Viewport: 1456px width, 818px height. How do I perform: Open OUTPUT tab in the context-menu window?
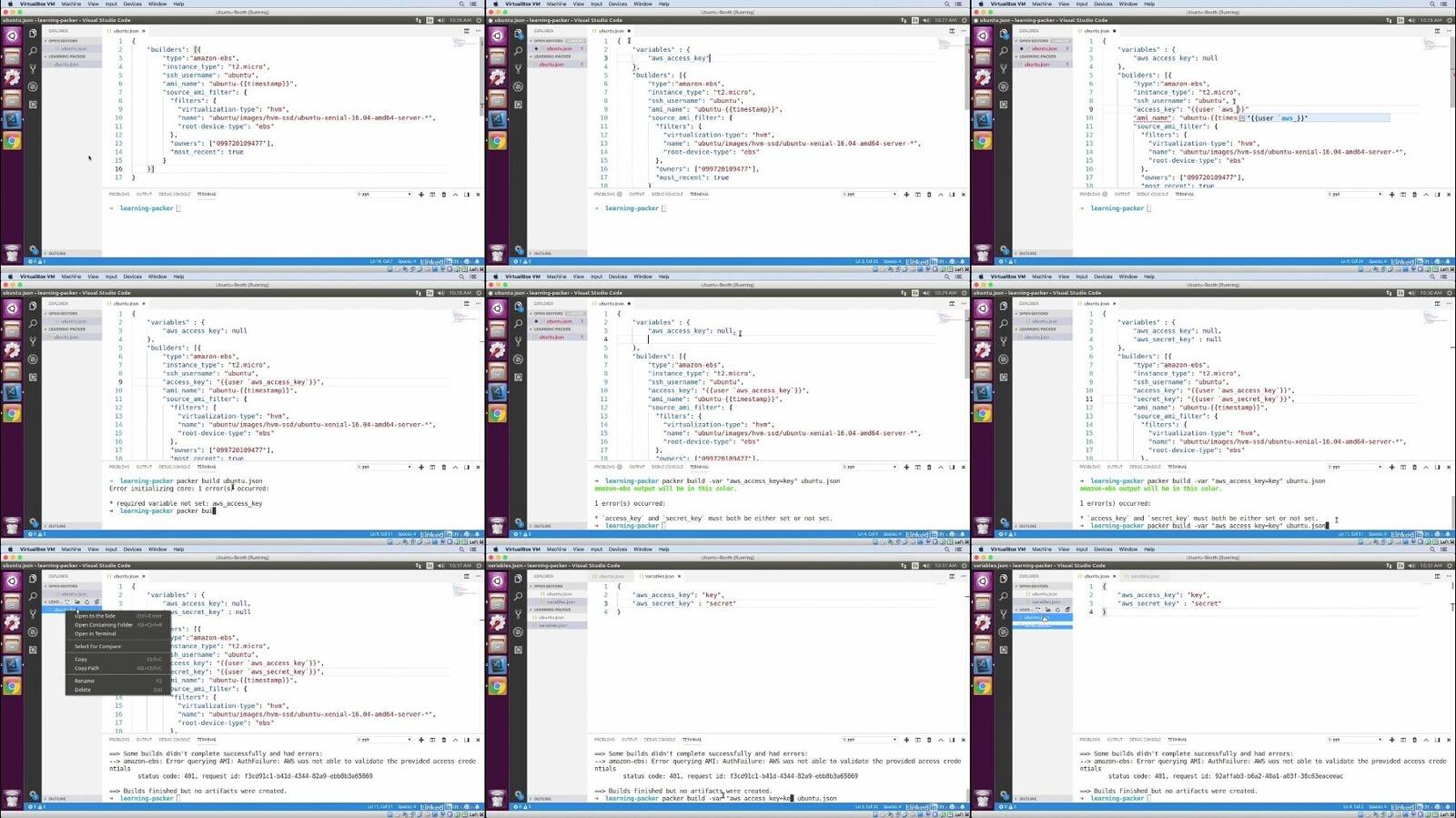pos(144,740)
